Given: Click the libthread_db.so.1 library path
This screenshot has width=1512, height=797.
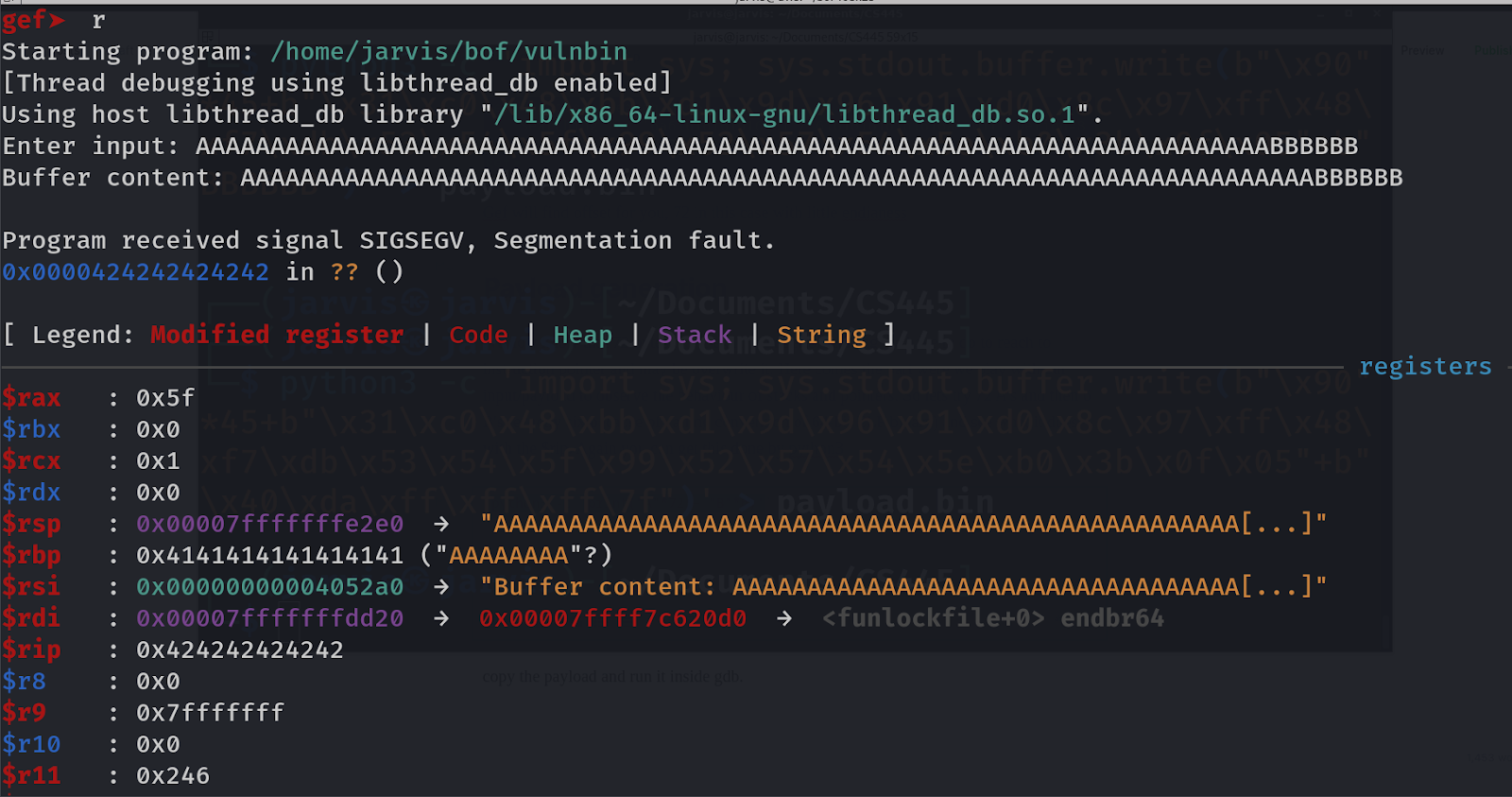Looking at the screenshot, I should click(784, 115).
